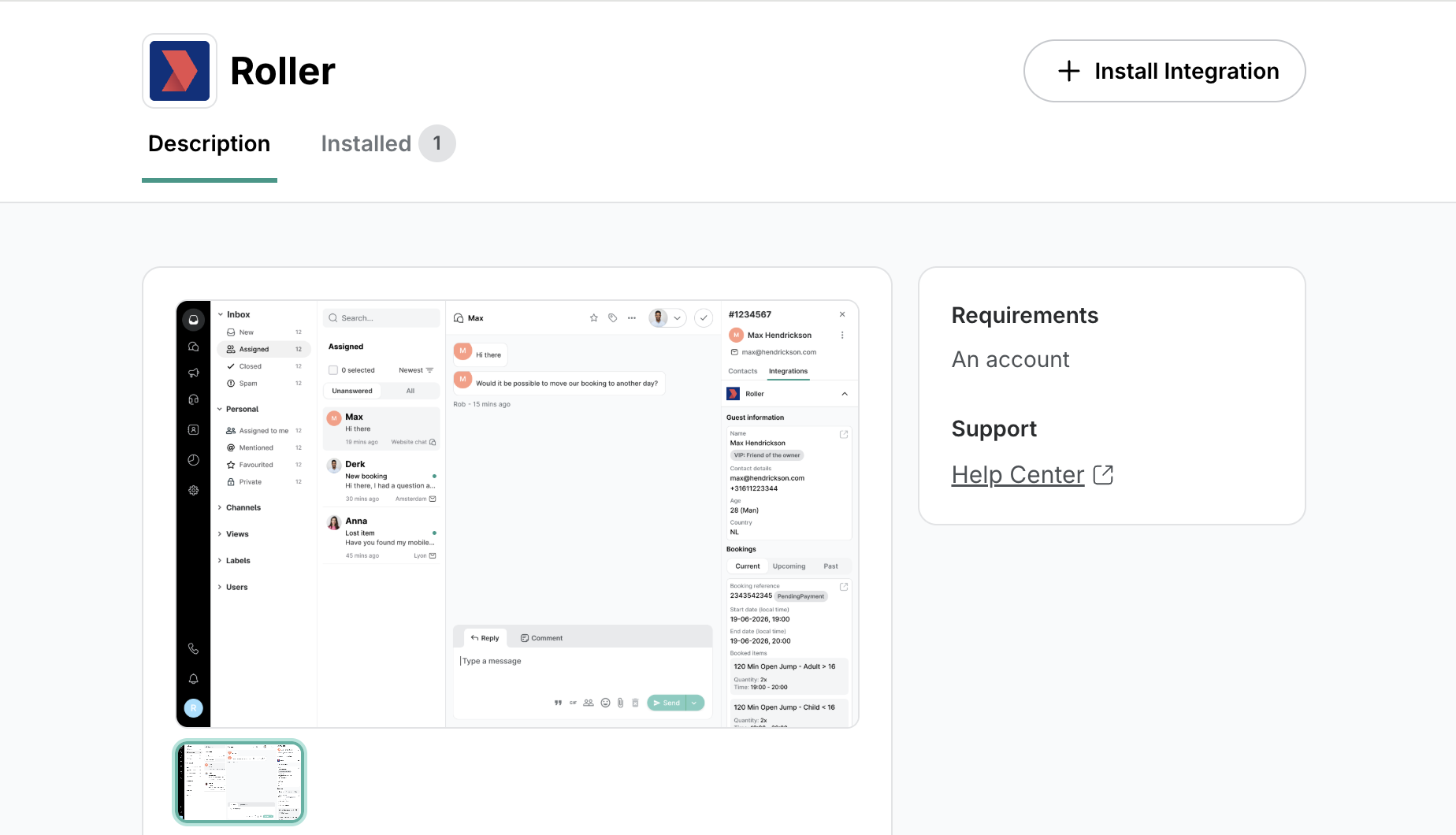Select the Reply tab in the composer
The image size is (1456, 835).
(x=485, y=638)
